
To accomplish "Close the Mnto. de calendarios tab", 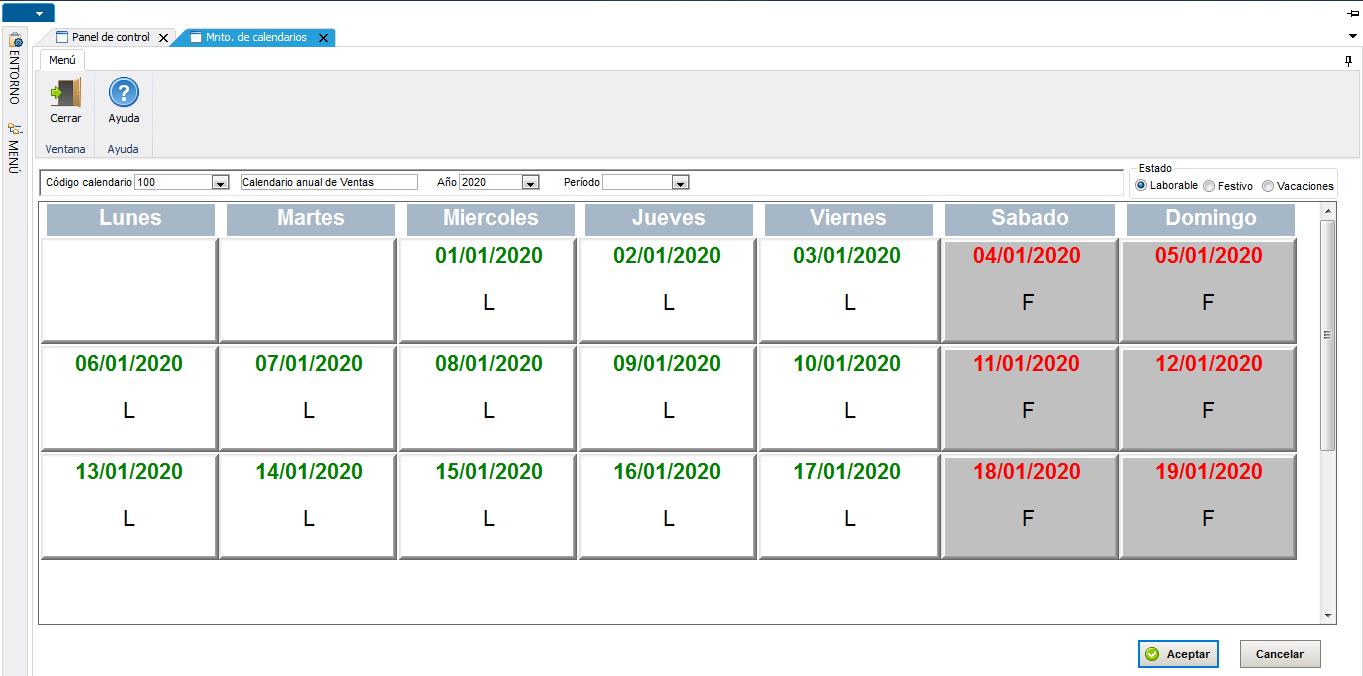I will click(x=323, y=38).
